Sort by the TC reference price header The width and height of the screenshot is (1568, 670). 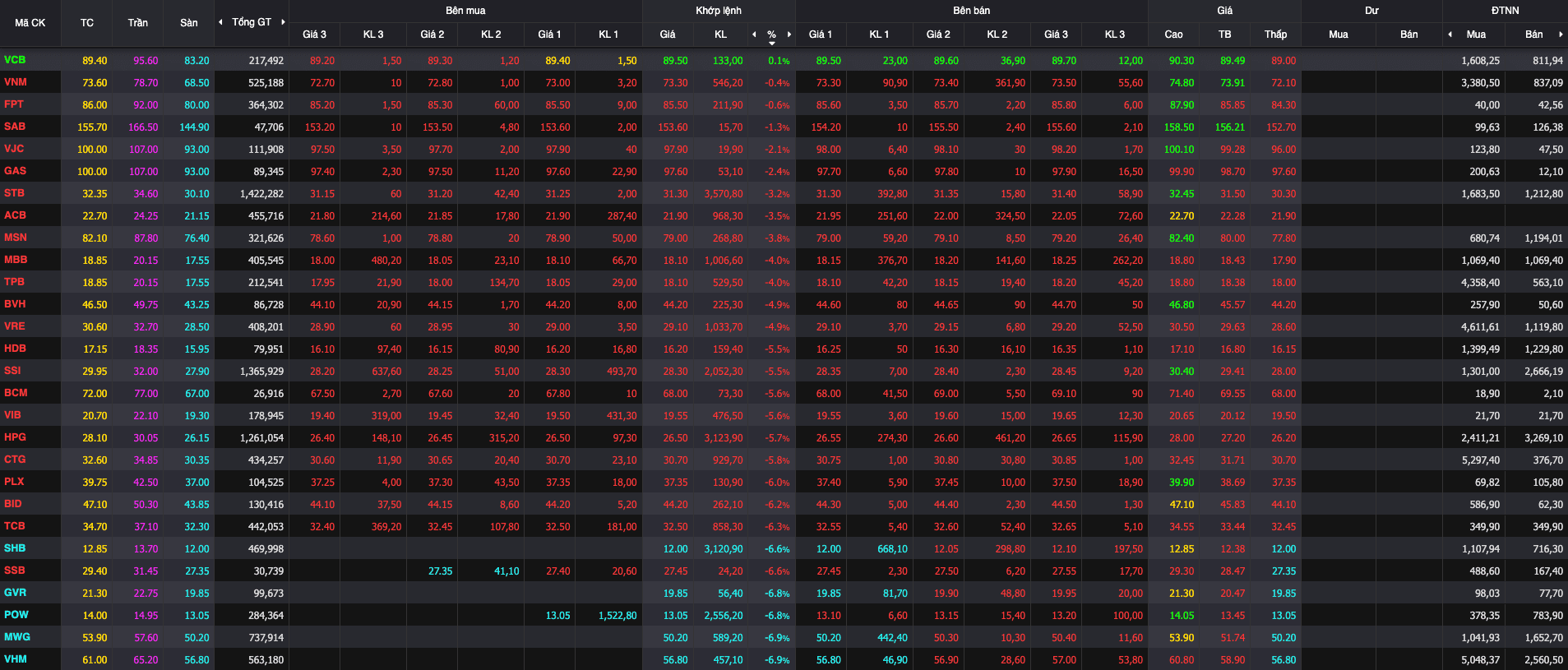click(87, 23)
